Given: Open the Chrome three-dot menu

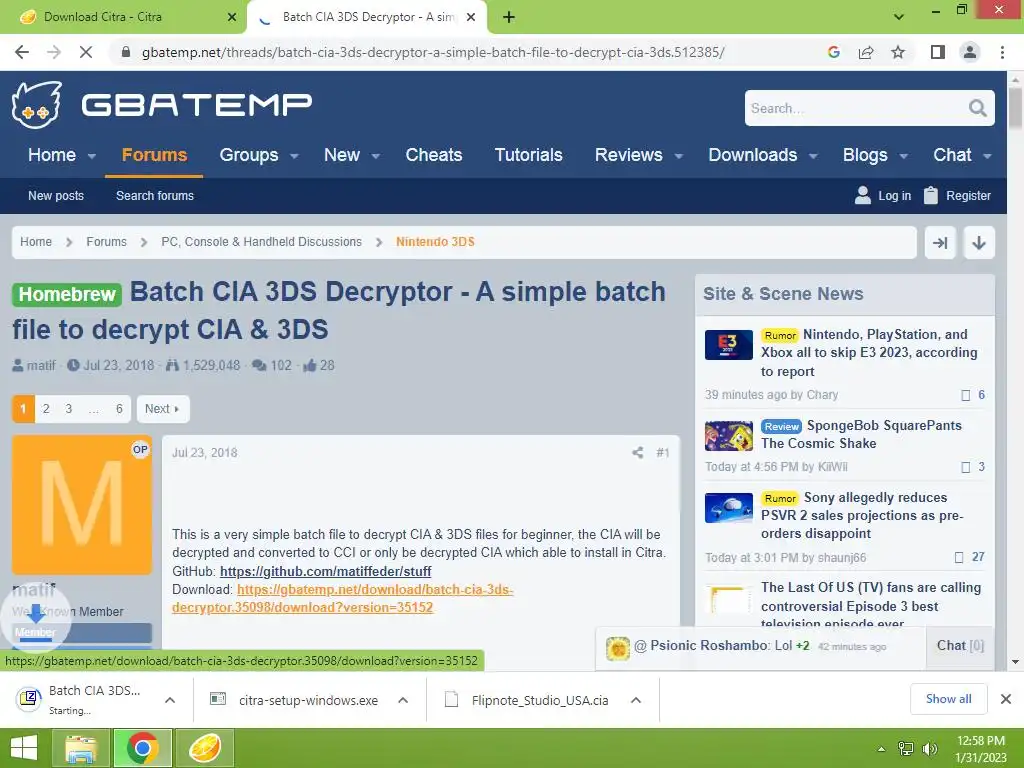Looking at the screenshot, I should point(1002,52).
